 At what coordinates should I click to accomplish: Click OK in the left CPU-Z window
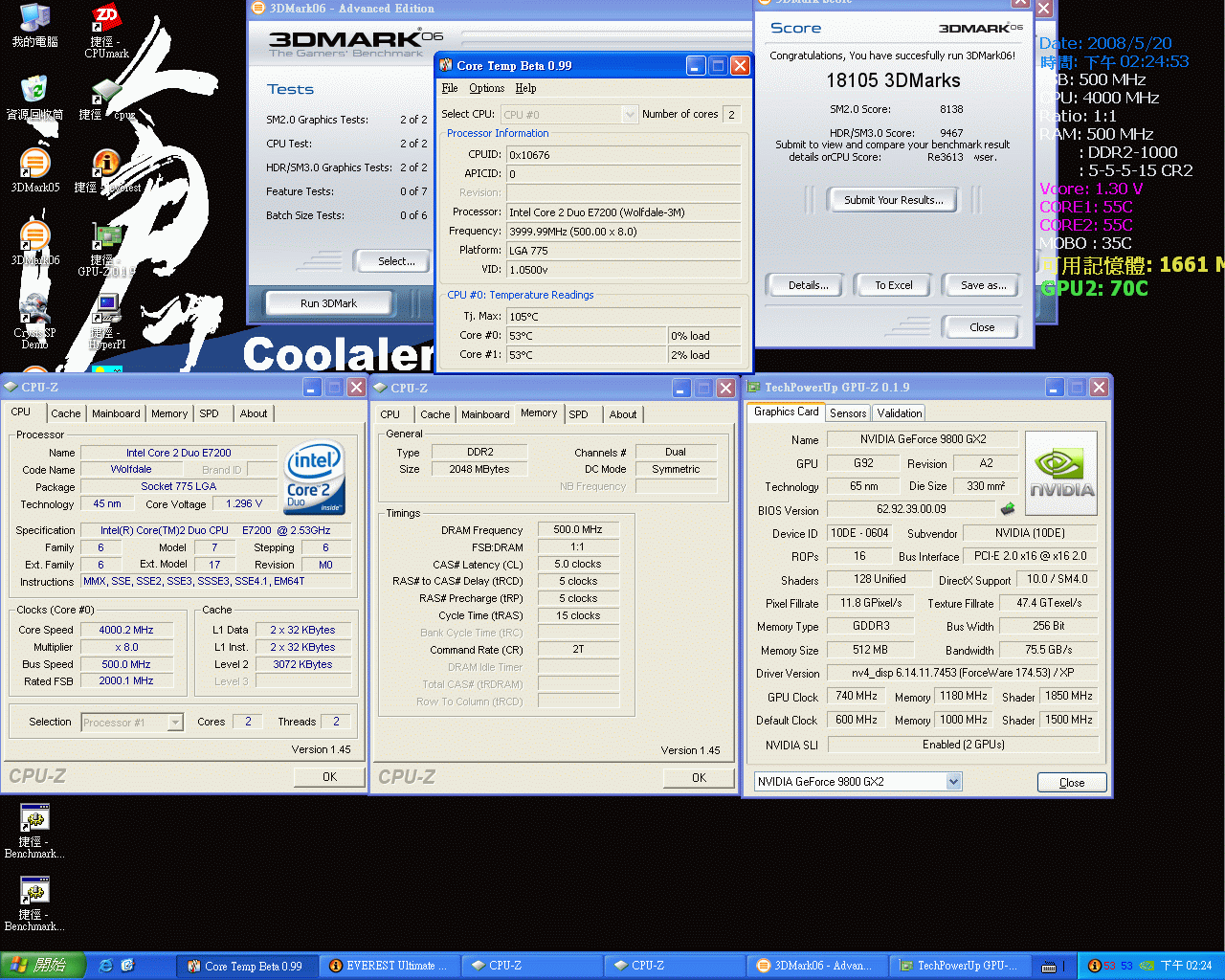329,777
